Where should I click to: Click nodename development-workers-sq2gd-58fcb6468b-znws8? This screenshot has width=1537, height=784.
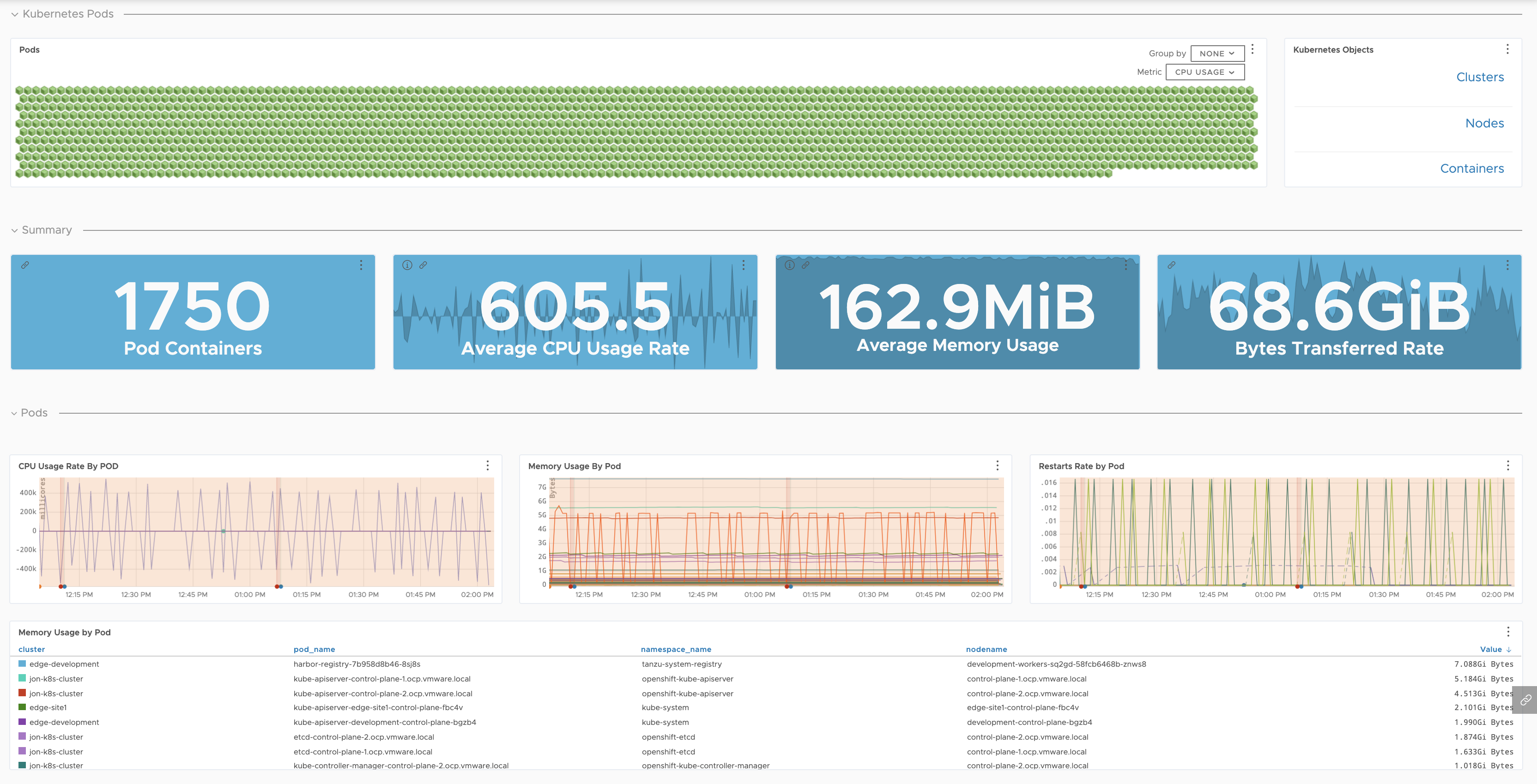point(1056,664)
